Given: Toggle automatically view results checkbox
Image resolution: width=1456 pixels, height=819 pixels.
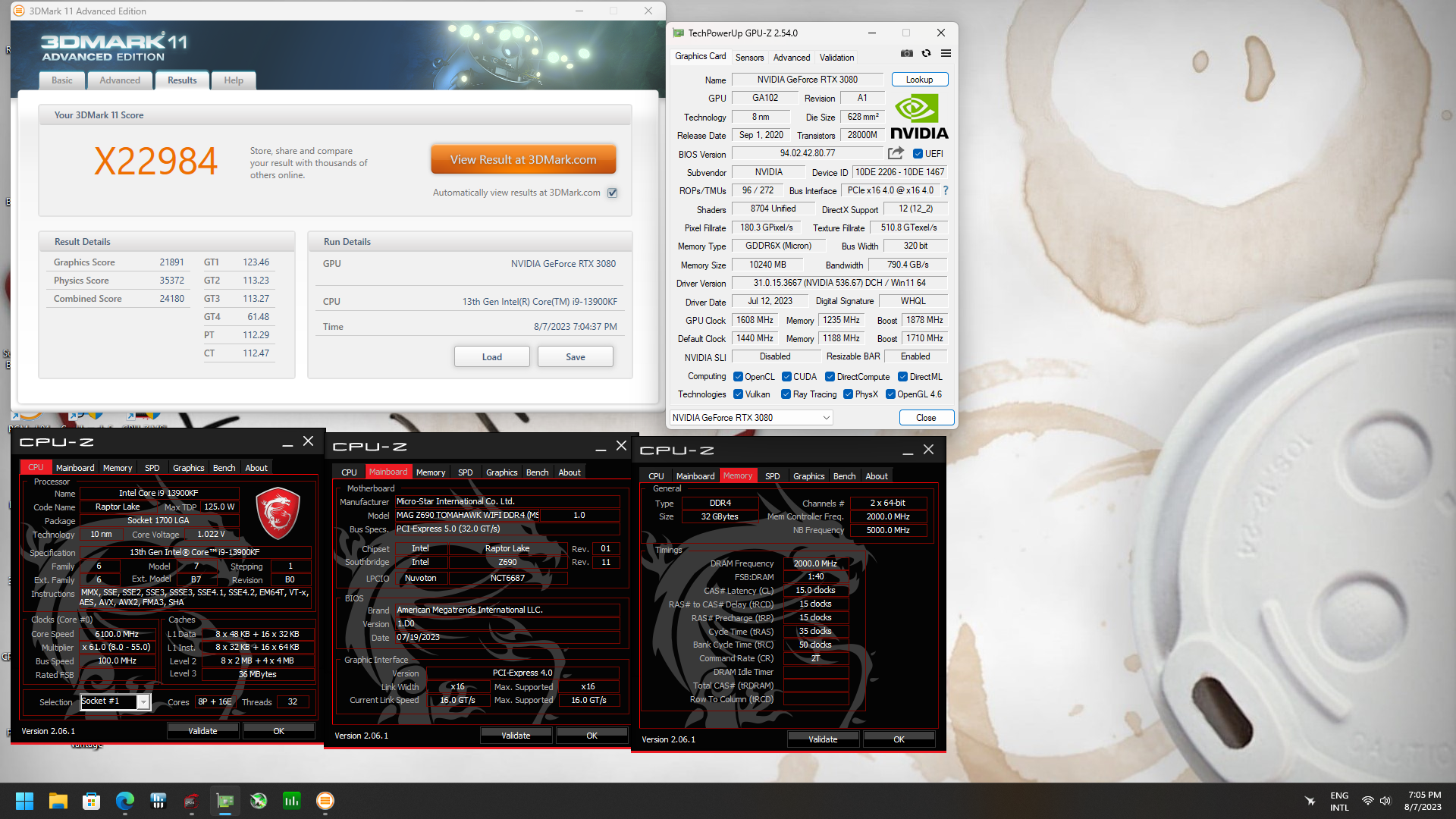Looking at the screenshot, I should point(613,193).
